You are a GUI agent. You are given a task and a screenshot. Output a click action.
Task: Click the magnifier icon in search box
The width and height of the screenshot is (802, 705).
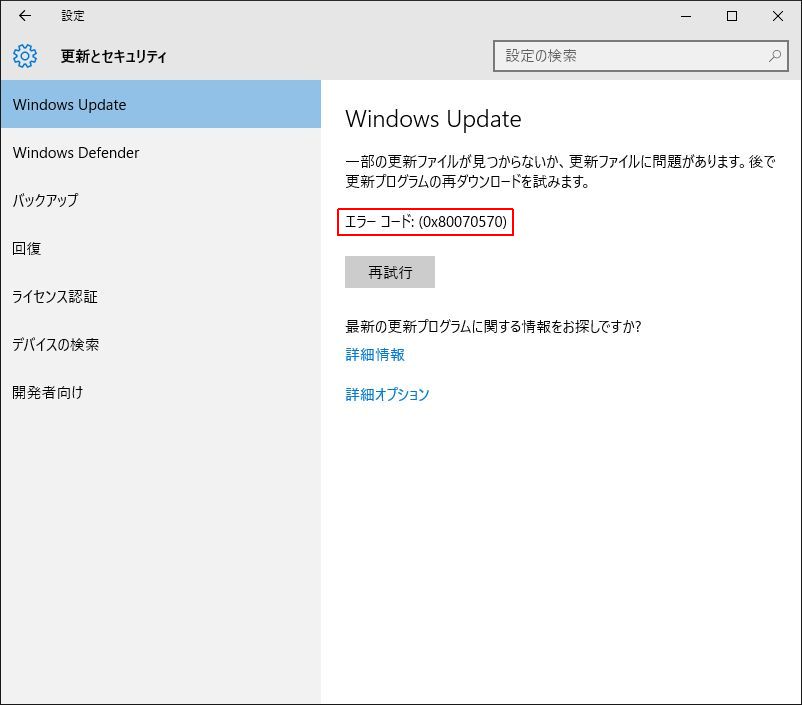click(775, 56)
